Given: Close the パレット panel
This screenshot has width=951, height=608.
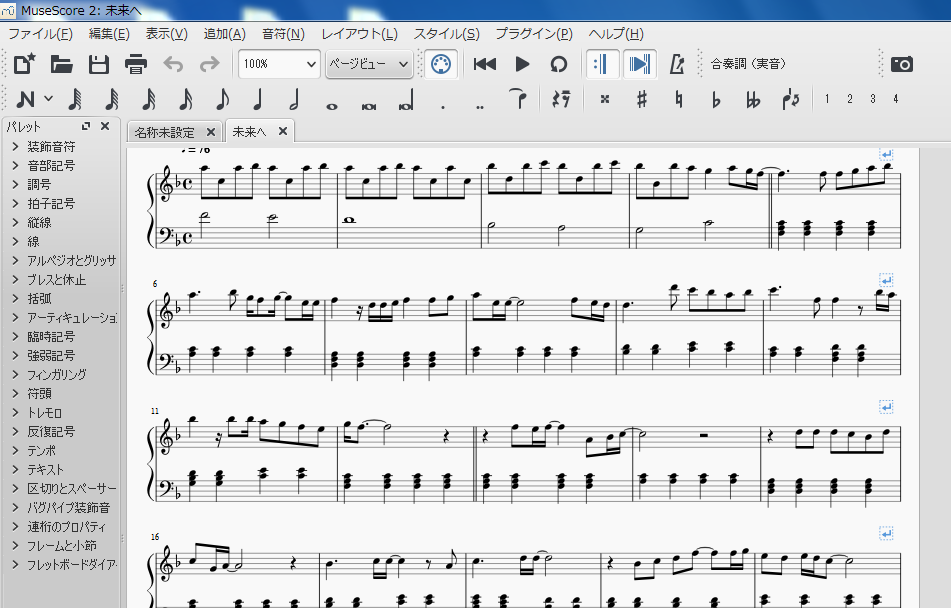Looking at the screenshot, I should pos(105,126).
